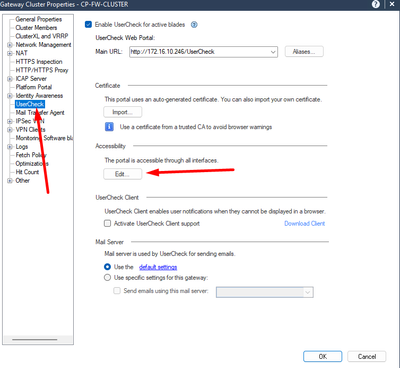This screenshot has width=400, height=368.
Task: Click the info icon beside Enable UserCheck
Action: click(x=194, y=25)
